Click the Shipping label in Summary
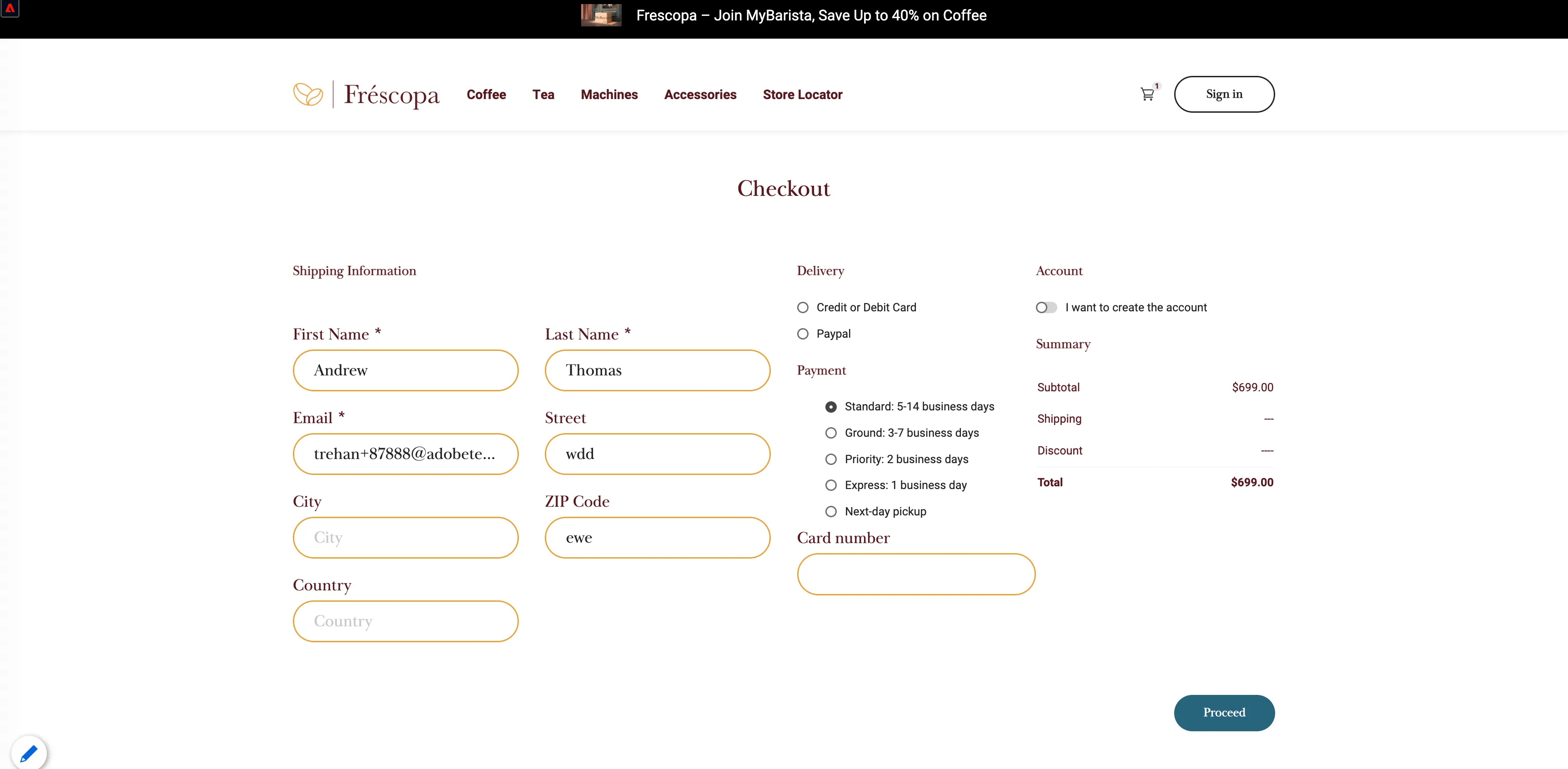The image size is (1568, 769). tap(1059, 419)
